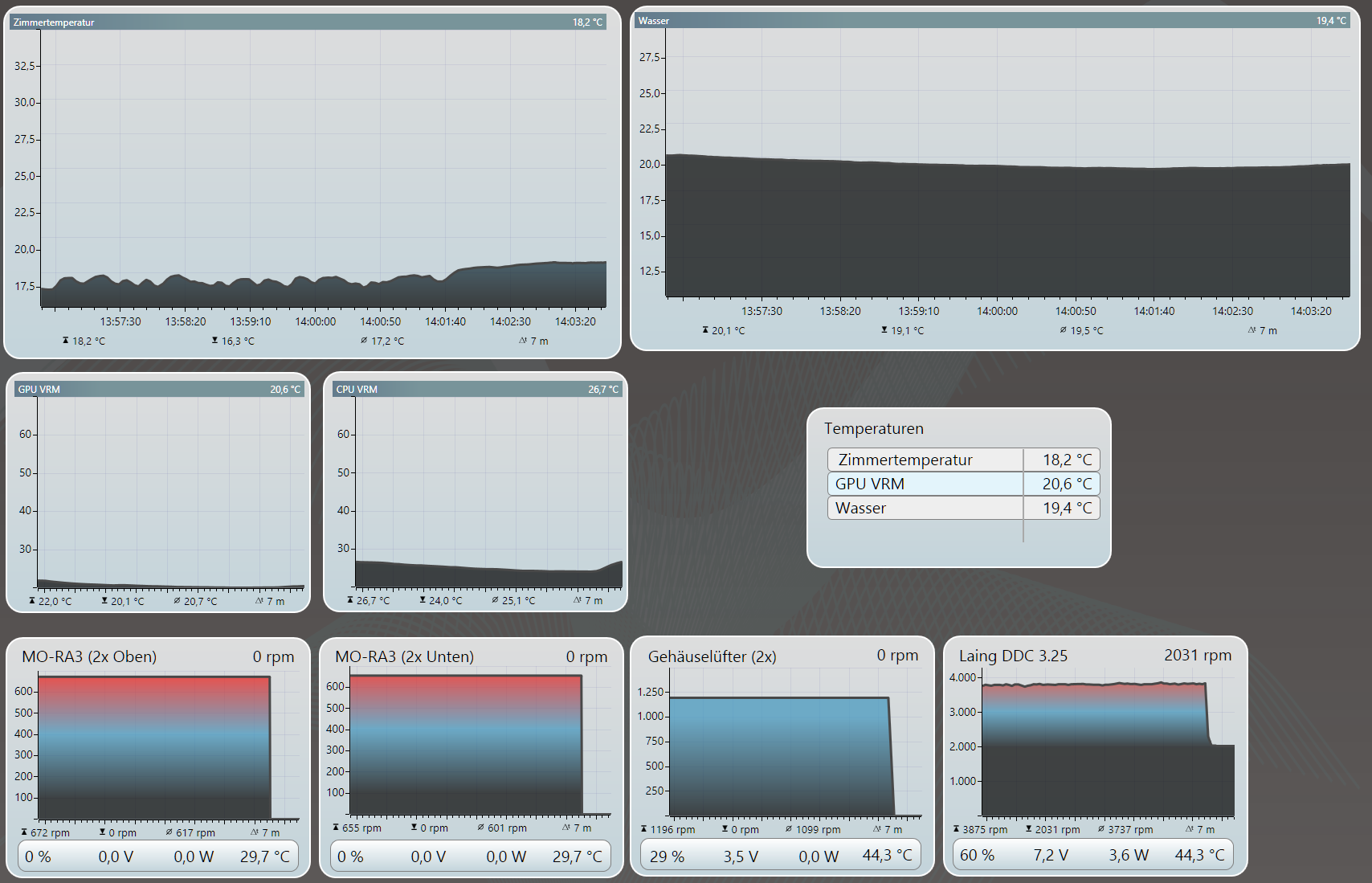Click the average icon in GPU VRM chart
Screen dimensions: 1372x883
[178, 601]
